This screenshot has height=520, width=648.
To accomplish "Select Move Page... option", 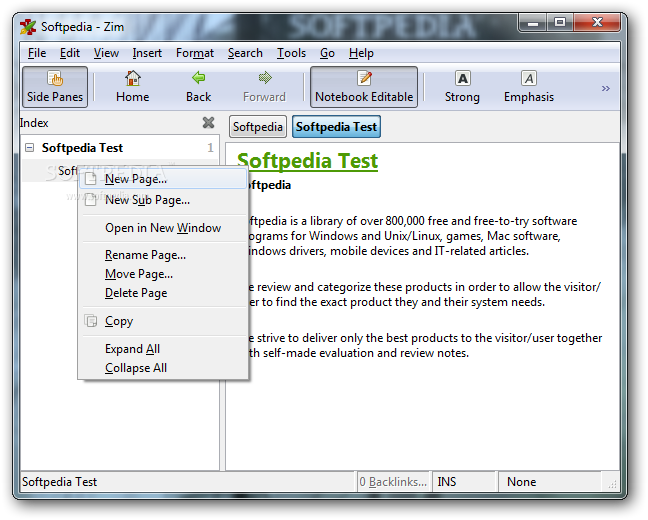I will pos(164,274).
